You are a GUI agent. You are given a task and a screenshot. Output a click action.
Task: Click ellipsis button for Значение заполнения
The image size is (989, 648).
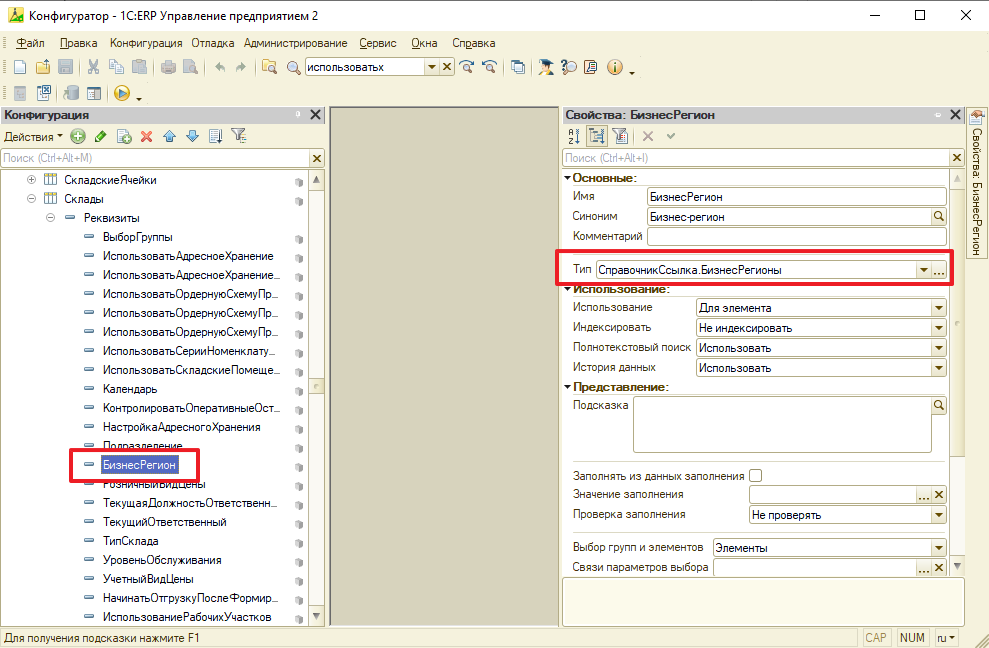pyautogui.click(x=923, y=495)
